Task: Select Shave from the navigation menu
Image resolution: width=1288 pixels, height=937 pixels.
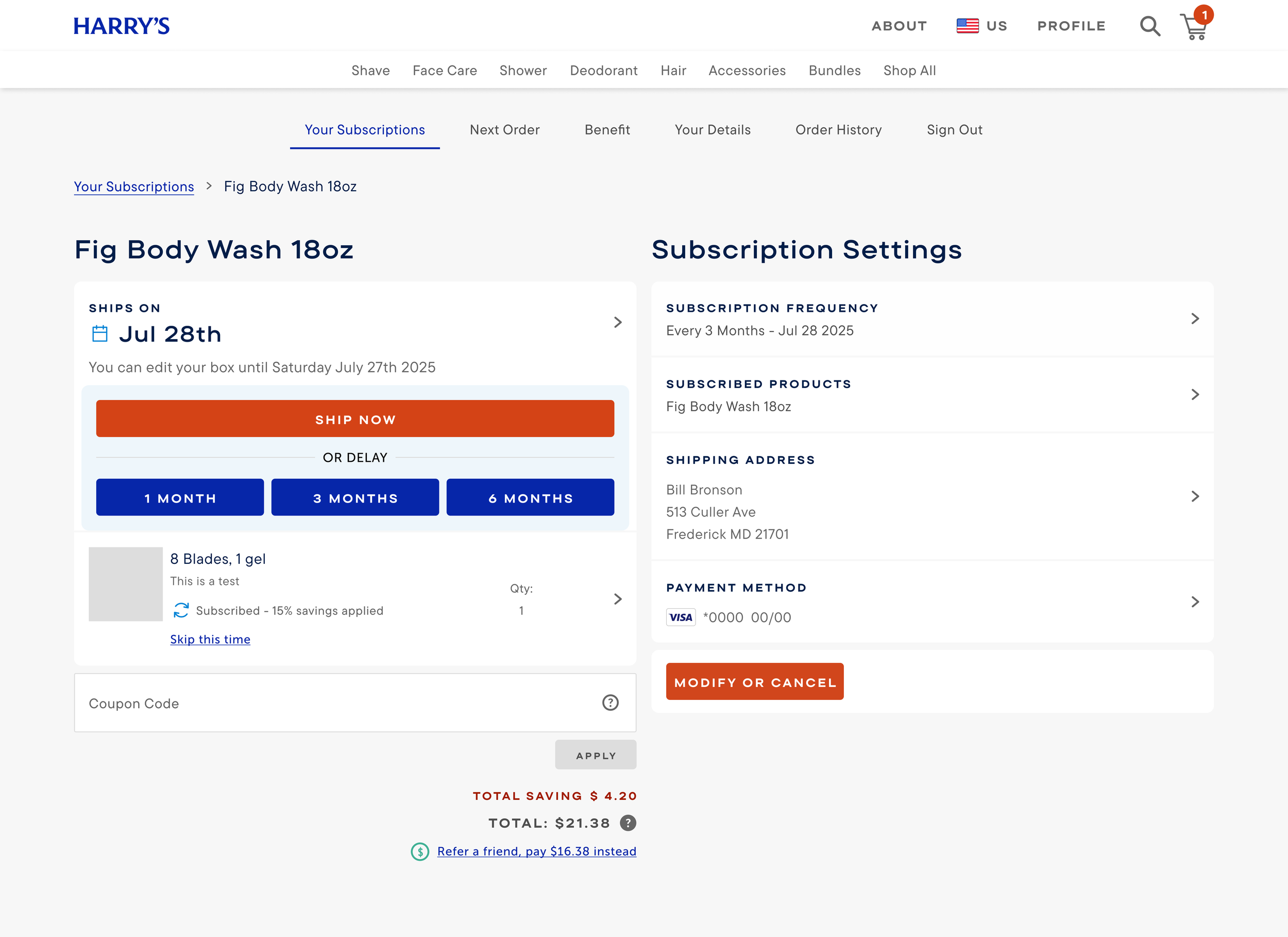Action: 370,71
